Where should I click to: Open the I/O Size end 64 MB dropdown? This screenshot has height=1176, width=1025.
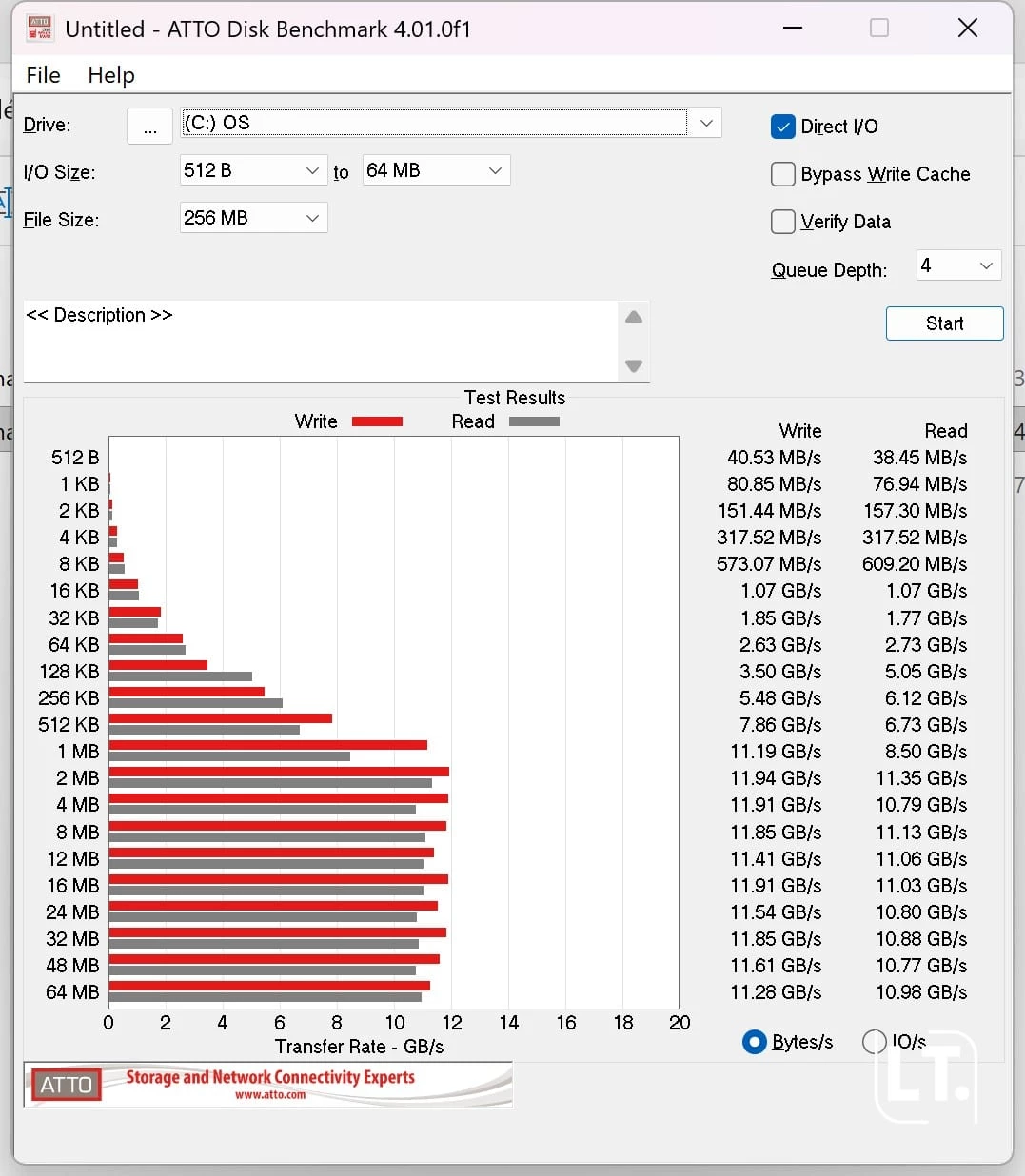click(436, 170)
